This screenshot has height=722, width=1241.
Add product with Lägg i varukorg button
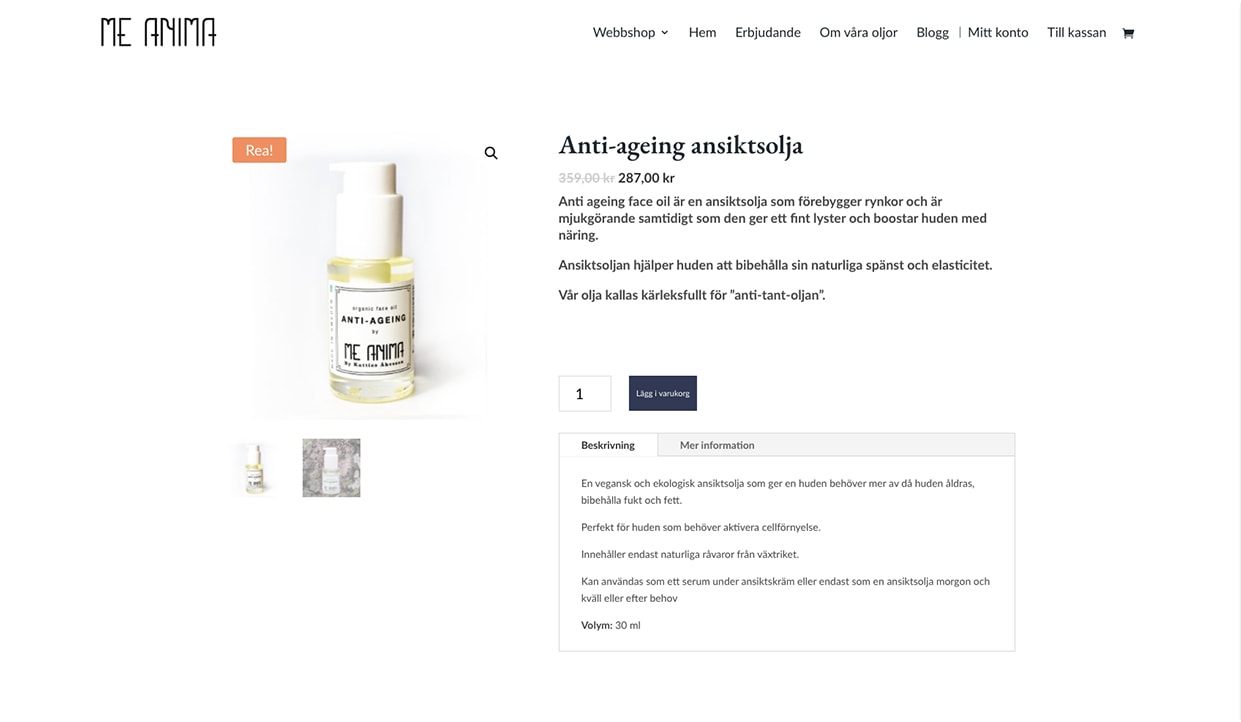point(663,393)
